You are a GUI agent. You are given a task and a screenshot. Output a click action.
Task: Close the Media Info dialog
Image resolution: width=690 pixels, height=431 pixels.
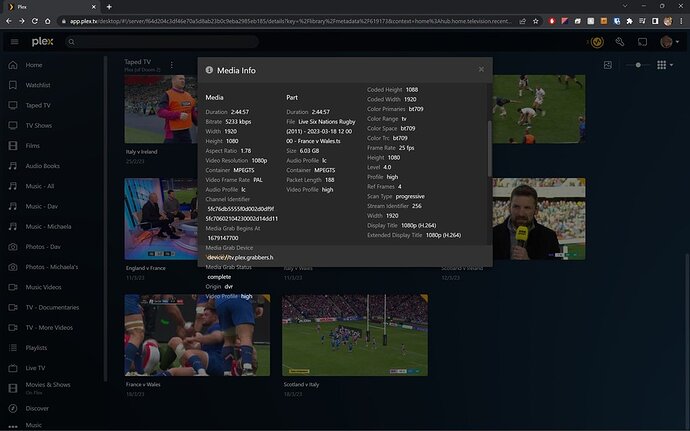click(481, 70)
